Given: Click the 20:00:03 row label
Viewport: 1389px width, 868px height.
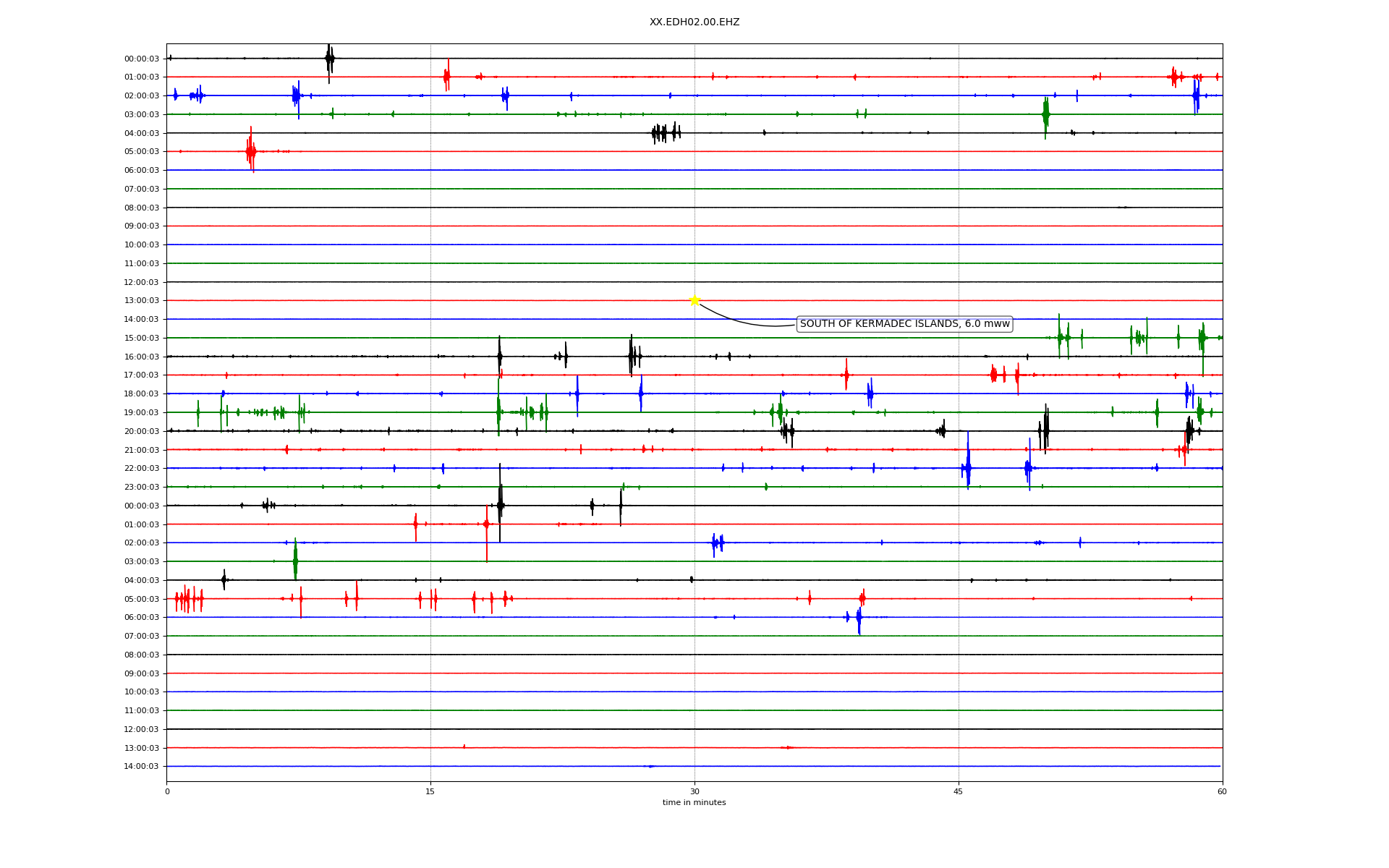Looking at the screenshot, I should (x=141, y=432).
